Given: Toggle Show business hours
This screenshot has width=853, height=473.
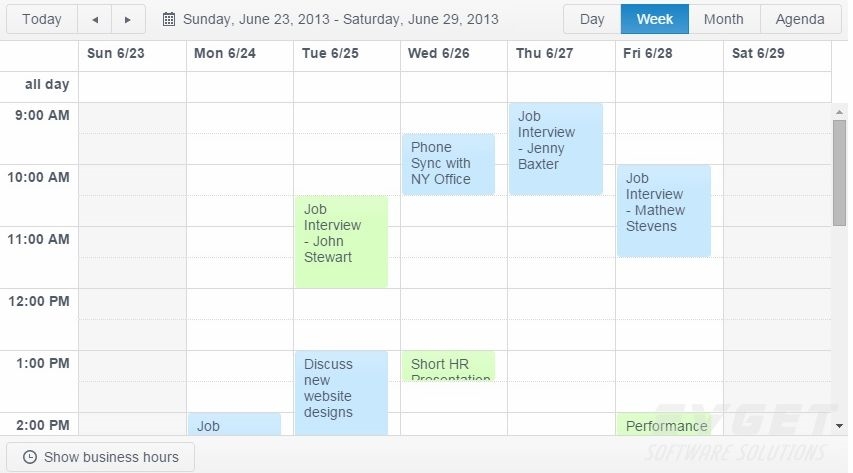Looking at the screenshot, I should click(100, 457).
